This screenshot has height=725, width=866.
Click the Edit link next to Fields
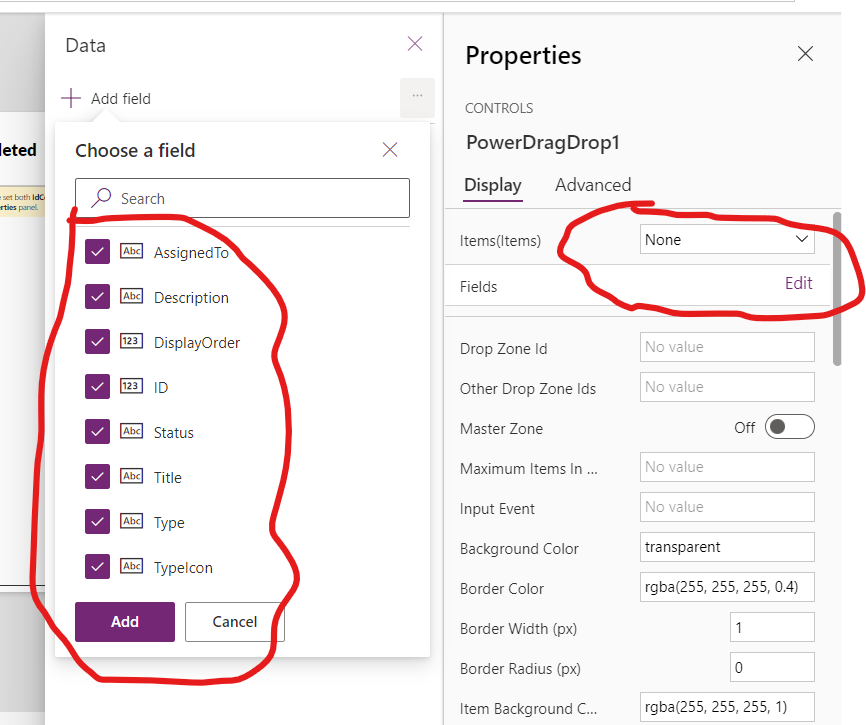798,283
